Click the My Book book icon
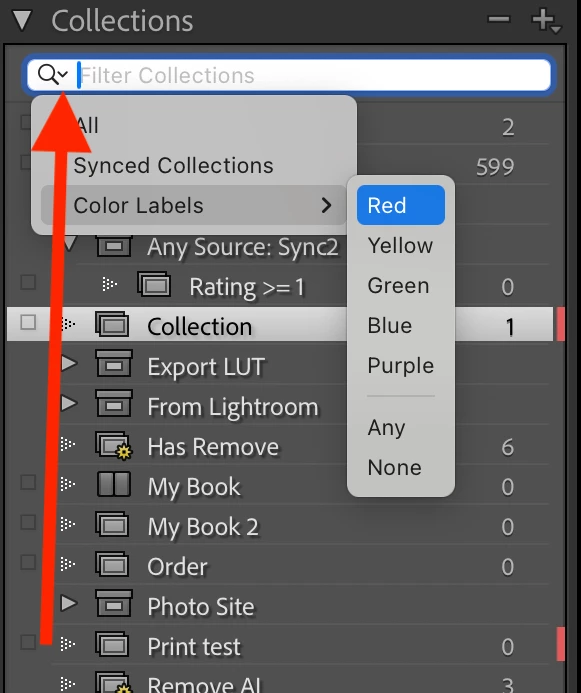The width and height of the screenshot is (581, 693). tap(114, 484)
